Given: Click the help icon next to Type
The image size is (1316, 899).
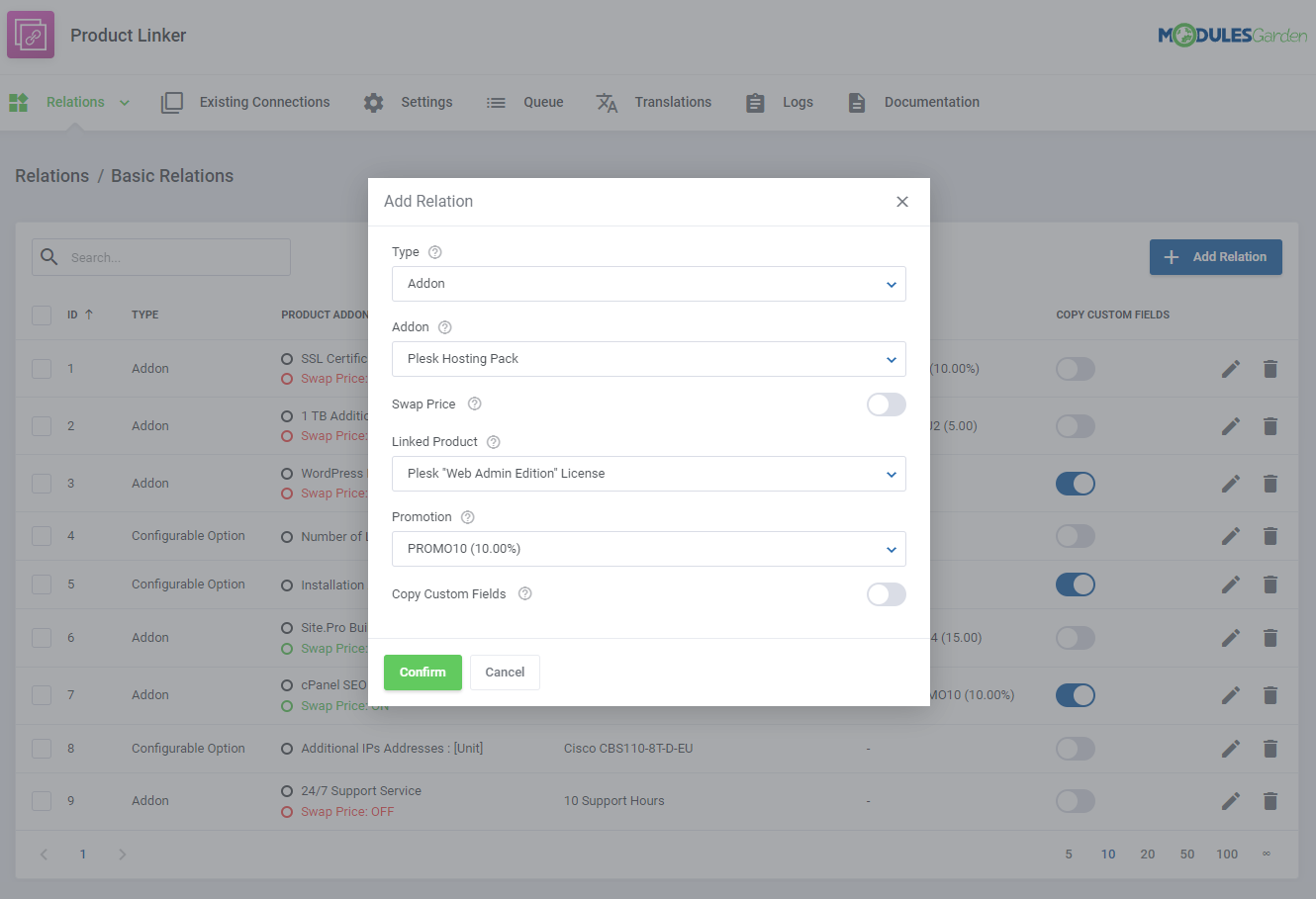Looking at the screenshot, I should click(434, 252).
